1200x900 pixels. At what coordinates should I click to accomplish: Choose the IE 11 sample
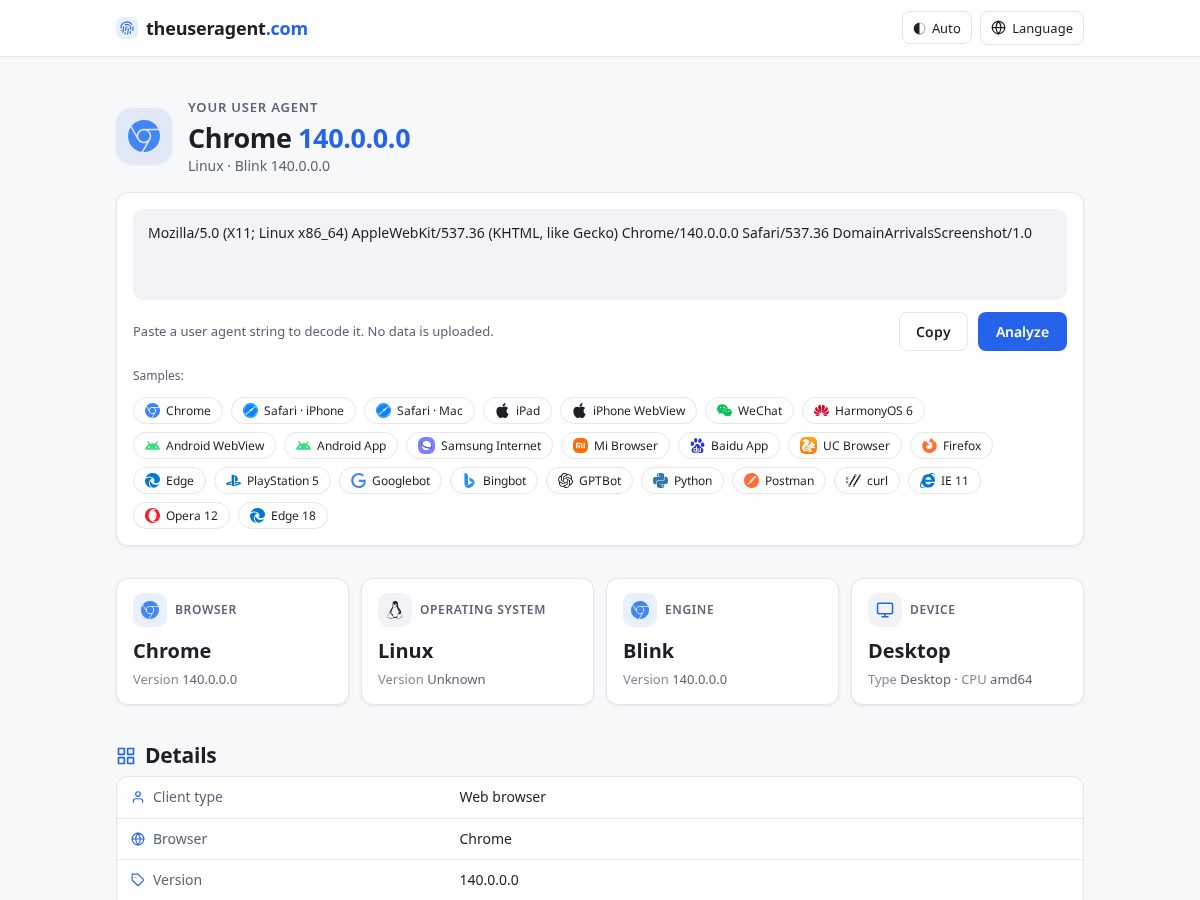point(944,481)
